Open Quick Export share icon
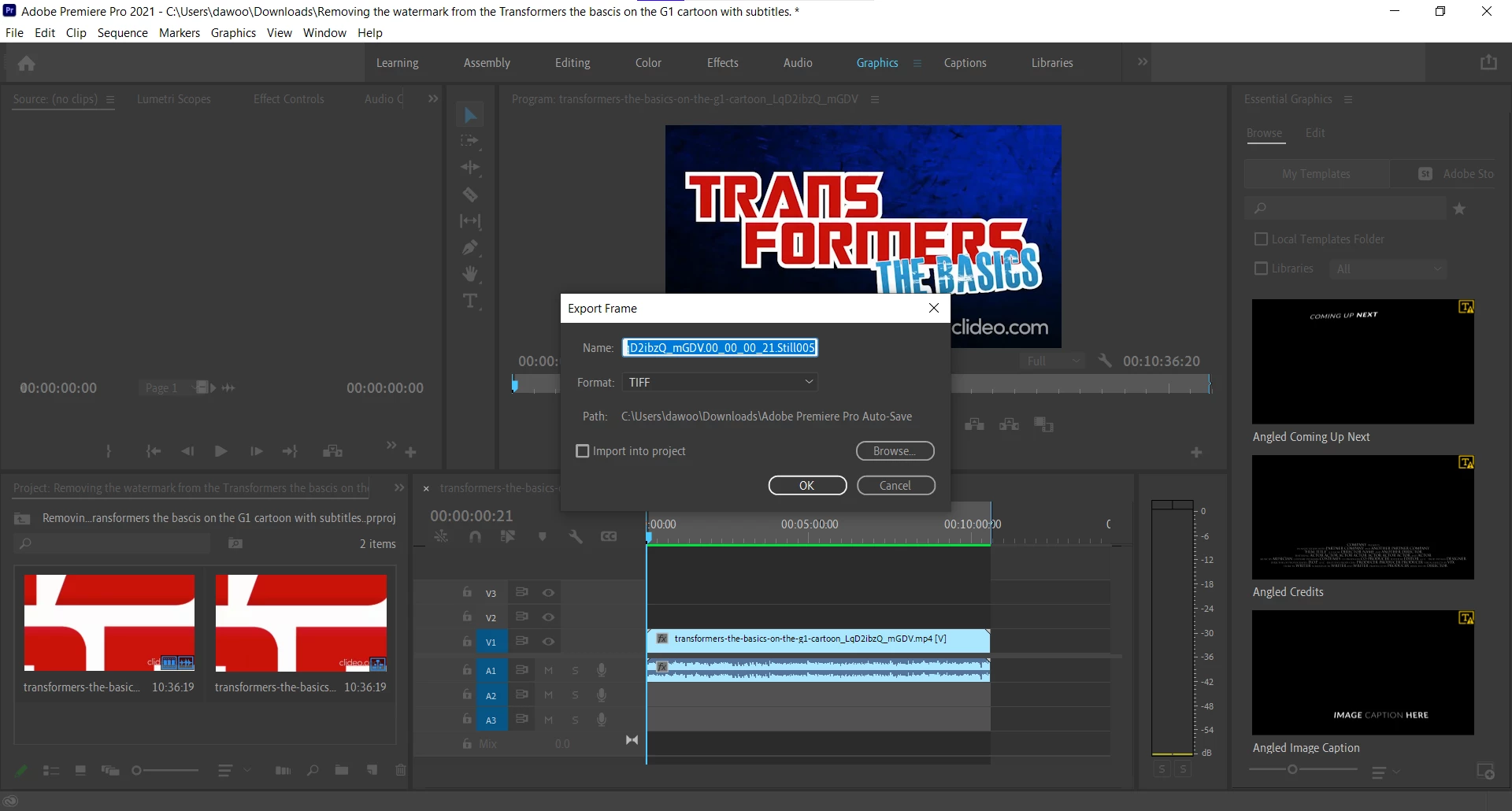 pyautogui.click(x=1488, y=62)
